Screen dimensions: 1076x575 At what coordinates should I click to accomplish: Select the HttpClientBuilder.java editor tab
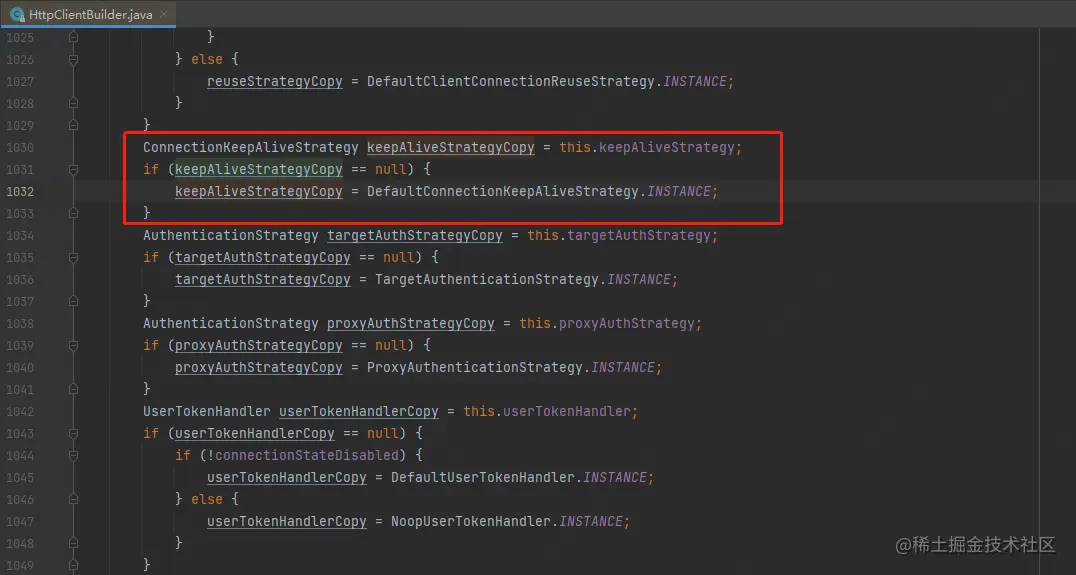click(x=89, y=14)
